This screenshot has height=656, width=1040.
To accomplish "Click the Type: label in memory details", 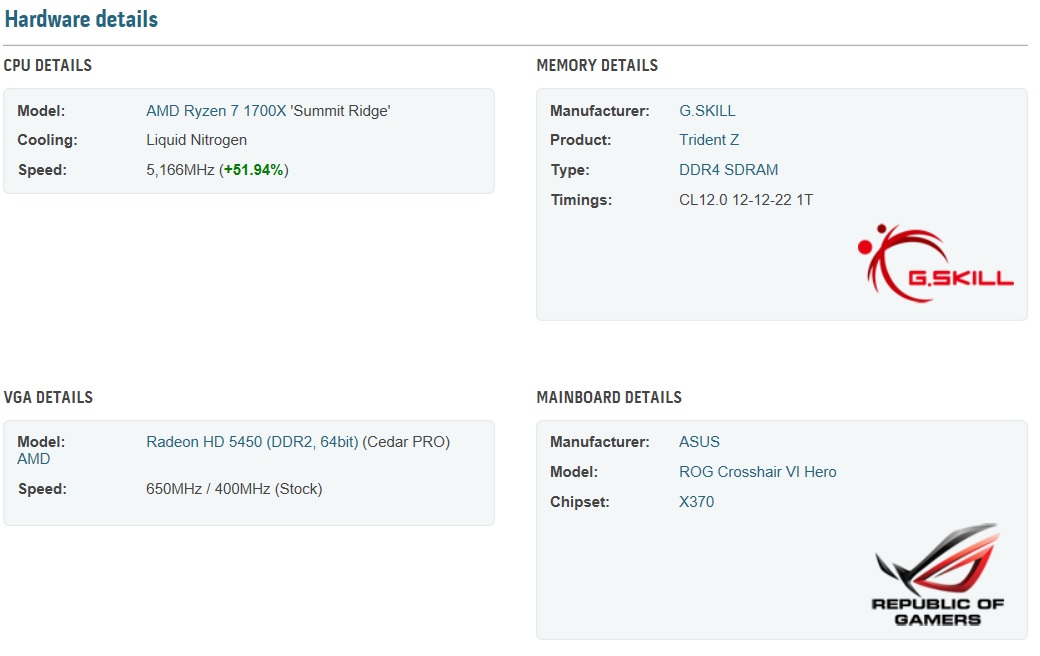I will coord(570,170).
